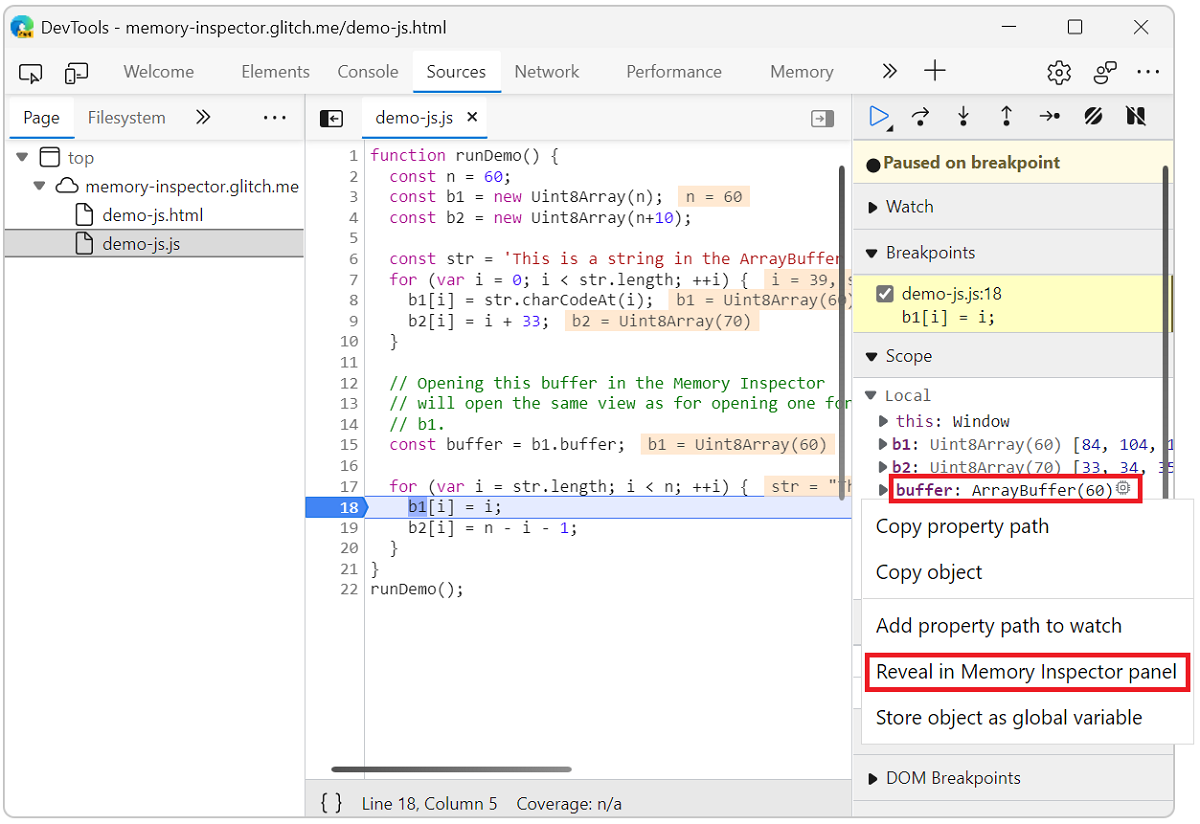Click the Step out of current function icon

point(1005,117)
